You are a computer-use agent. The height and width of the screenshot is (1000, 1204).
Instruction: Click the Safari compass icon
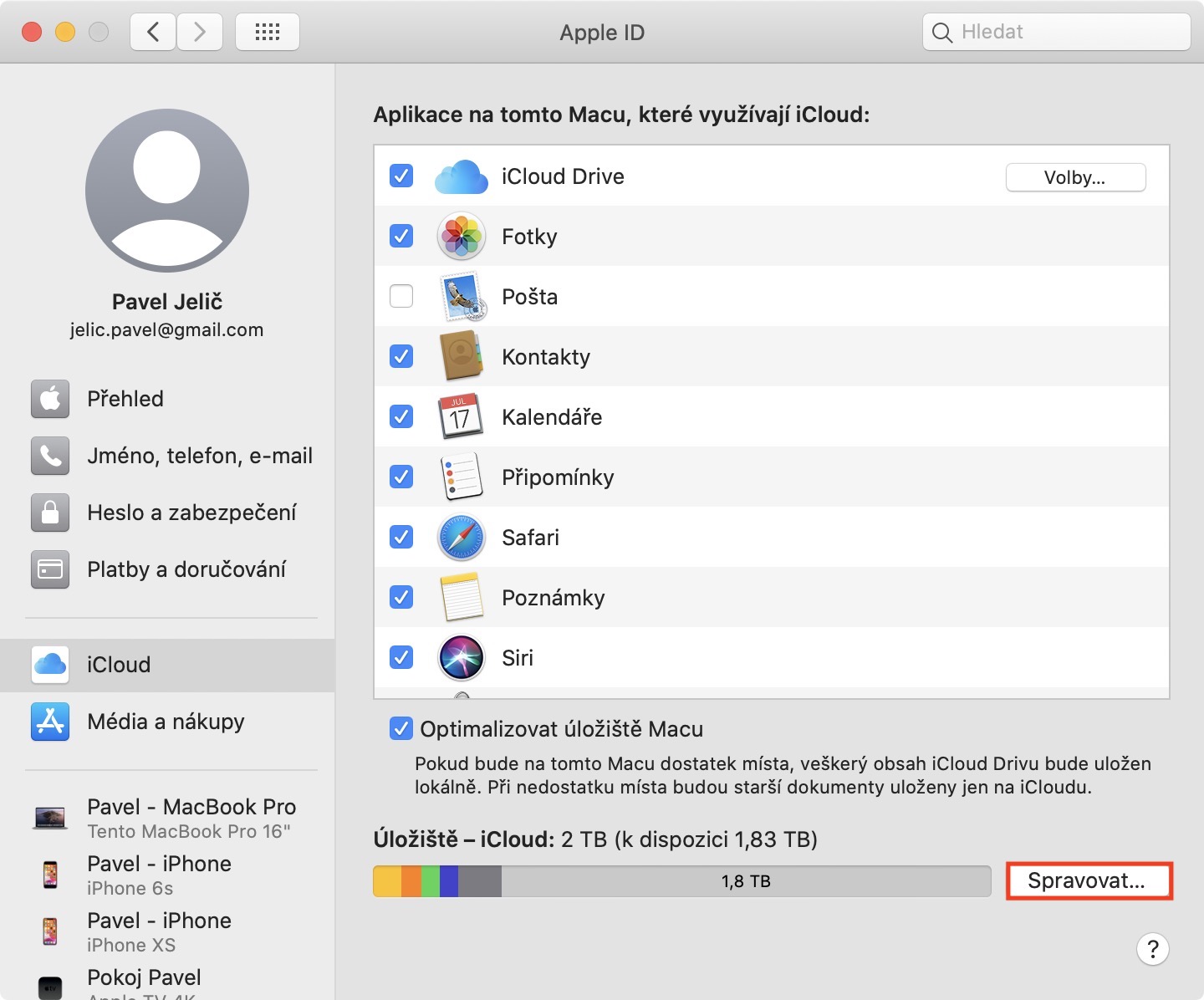point(462,537)
